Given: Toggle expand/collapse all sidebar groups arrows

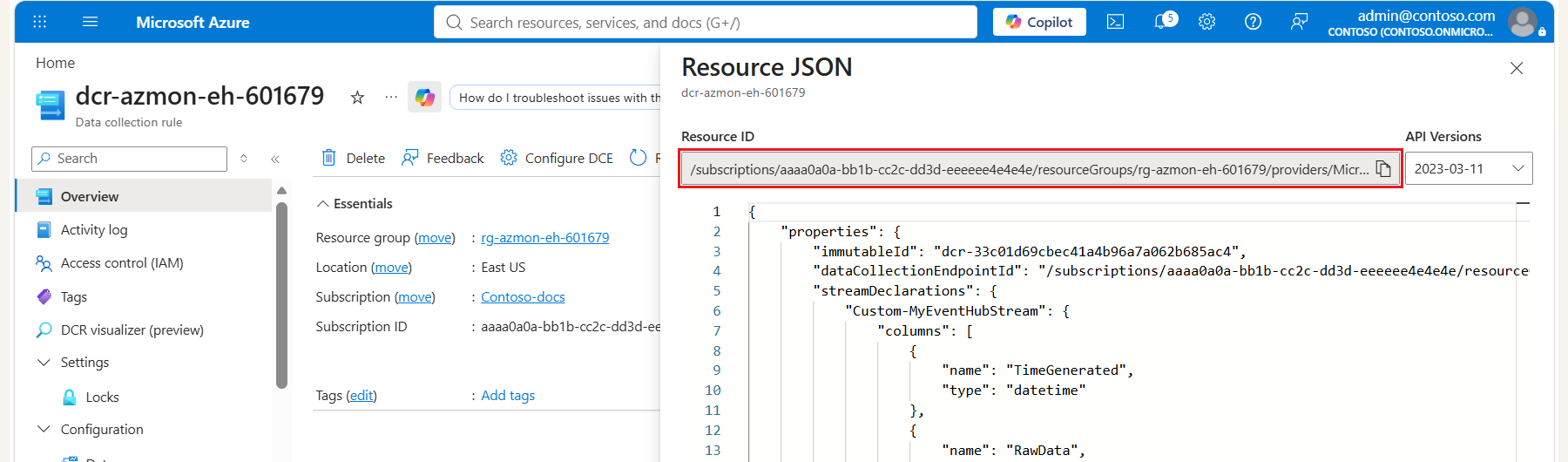Looking at the screenshot, I should [x=244, y=159].
